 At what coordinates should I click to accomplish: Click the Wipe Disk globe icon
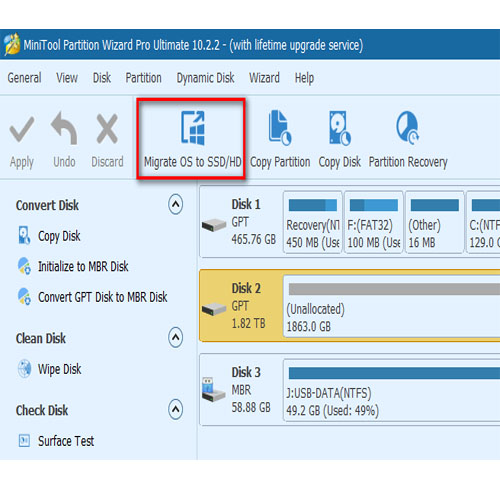[24, 369]
